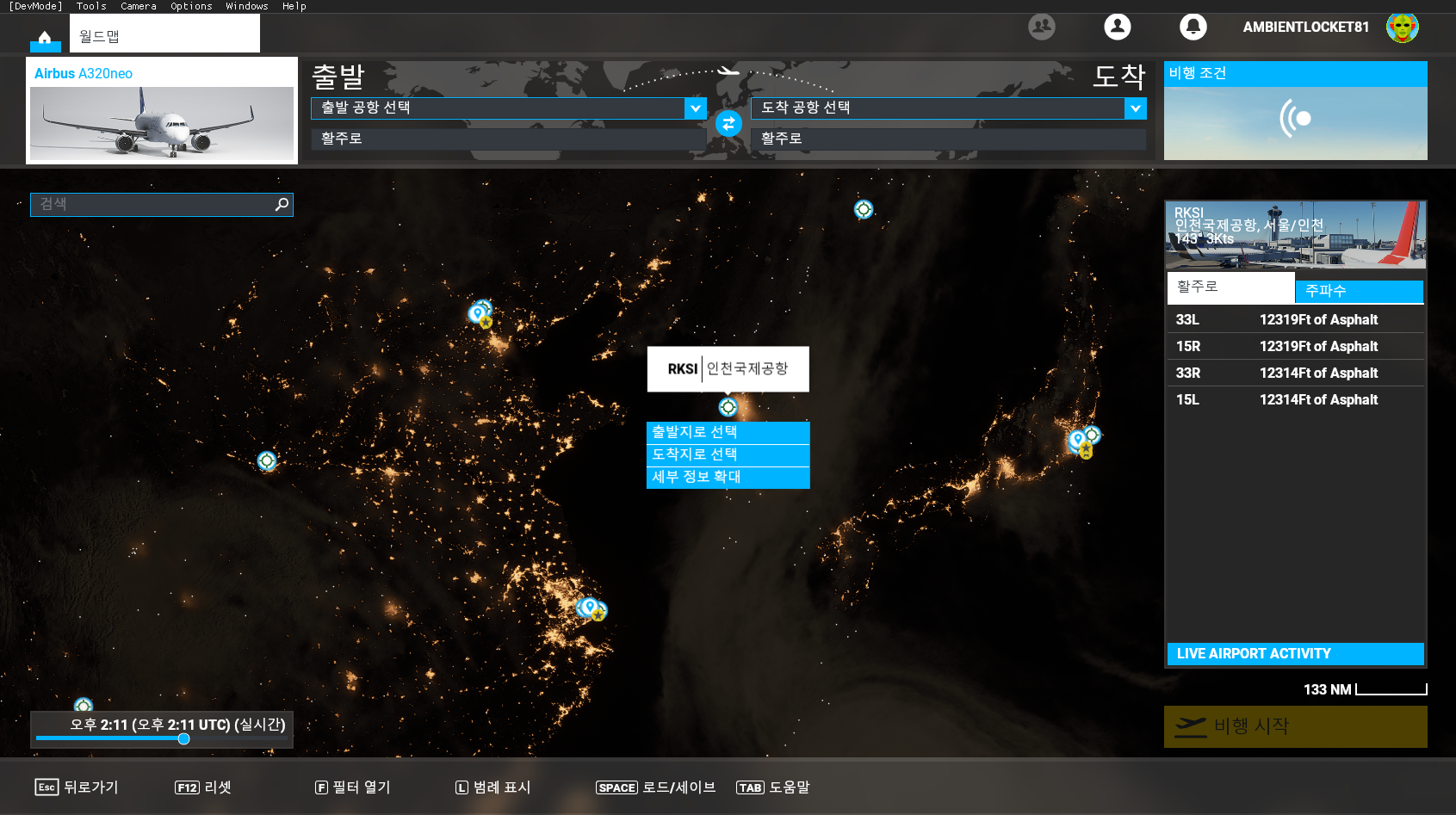Select the airport marker at top of map
The height and width of the screenshot is (815, 1456).
pos(864,209)
